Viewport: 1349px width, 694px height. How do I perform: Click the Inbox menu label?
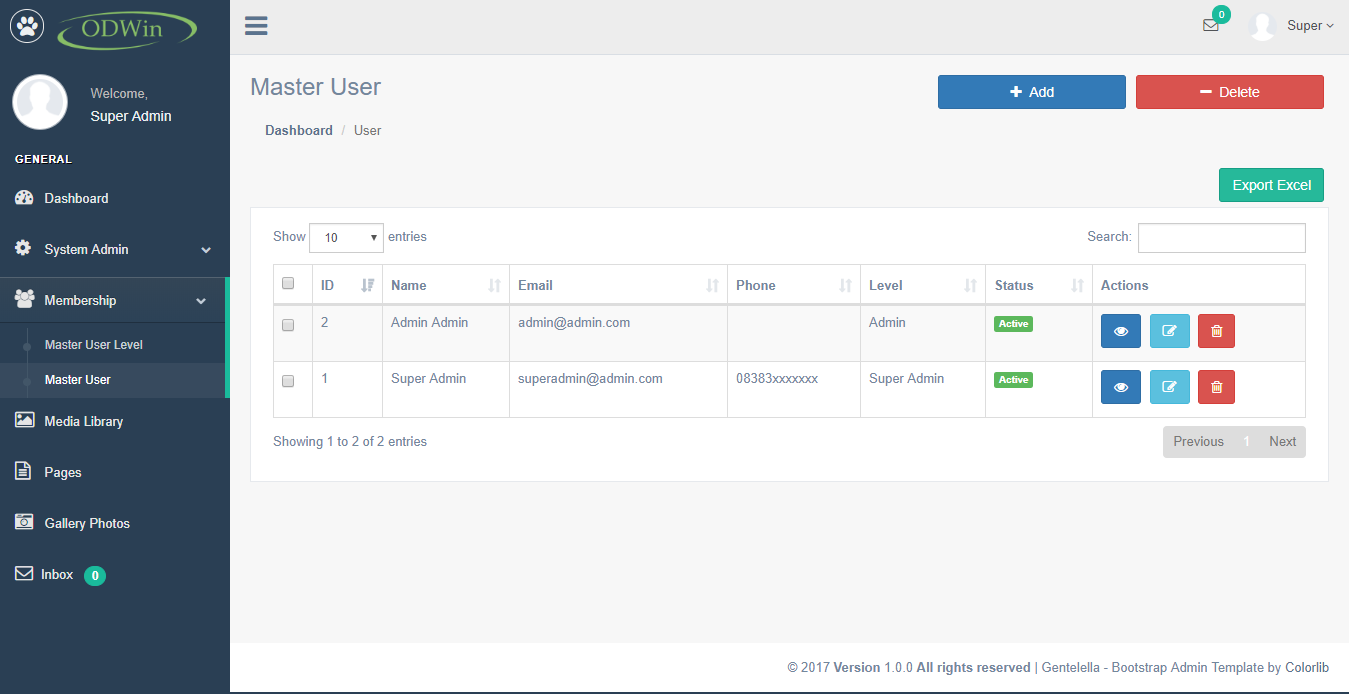point(57,574)
